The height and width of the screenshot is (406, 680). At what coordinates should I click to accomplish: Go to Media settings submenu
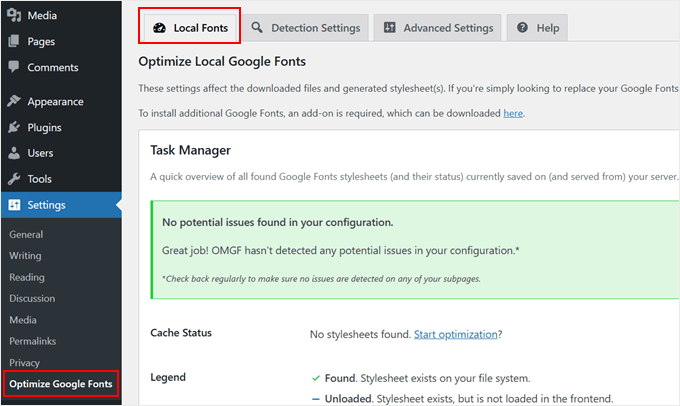(23, 320)
